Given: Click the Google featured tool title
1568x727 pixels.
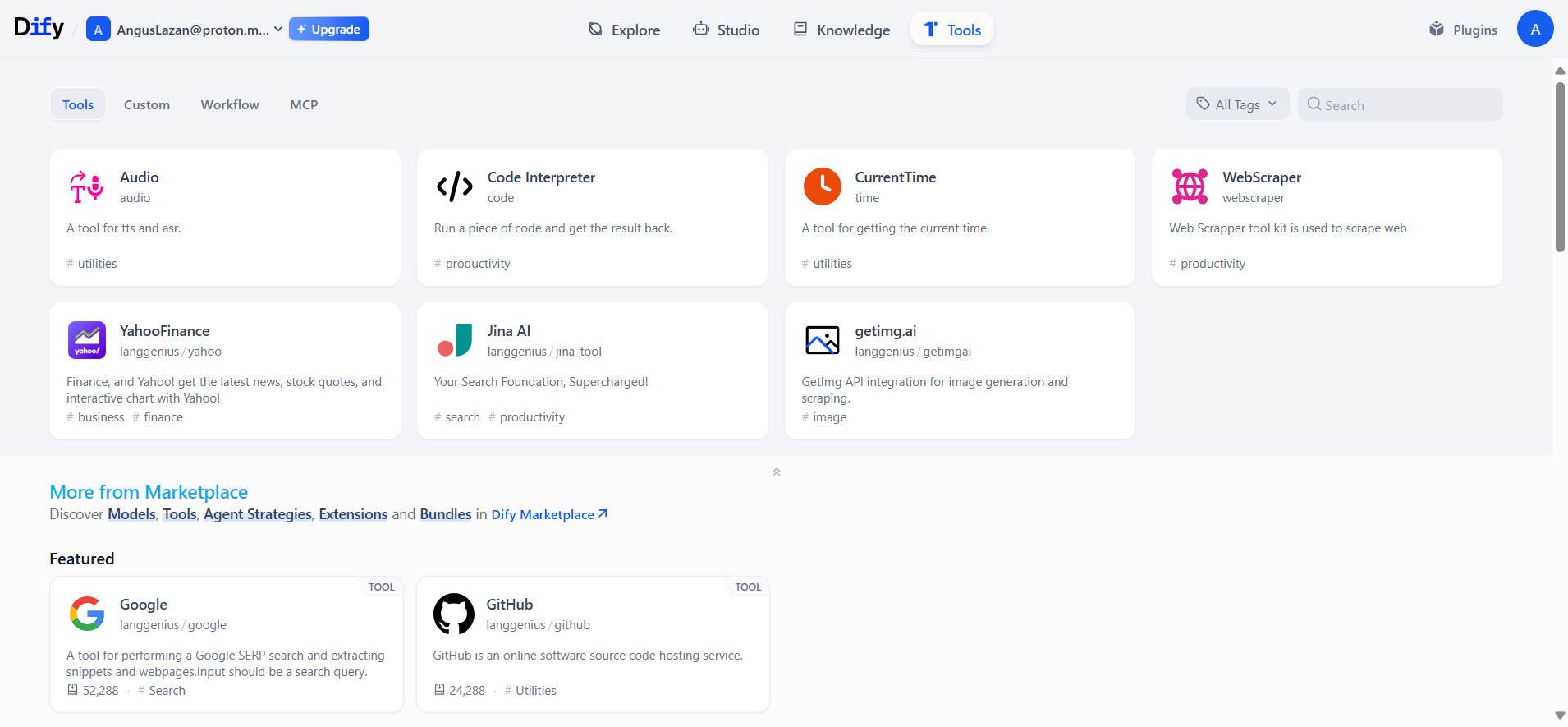Looking at the screenshot, I should click(x=144, y=605).
